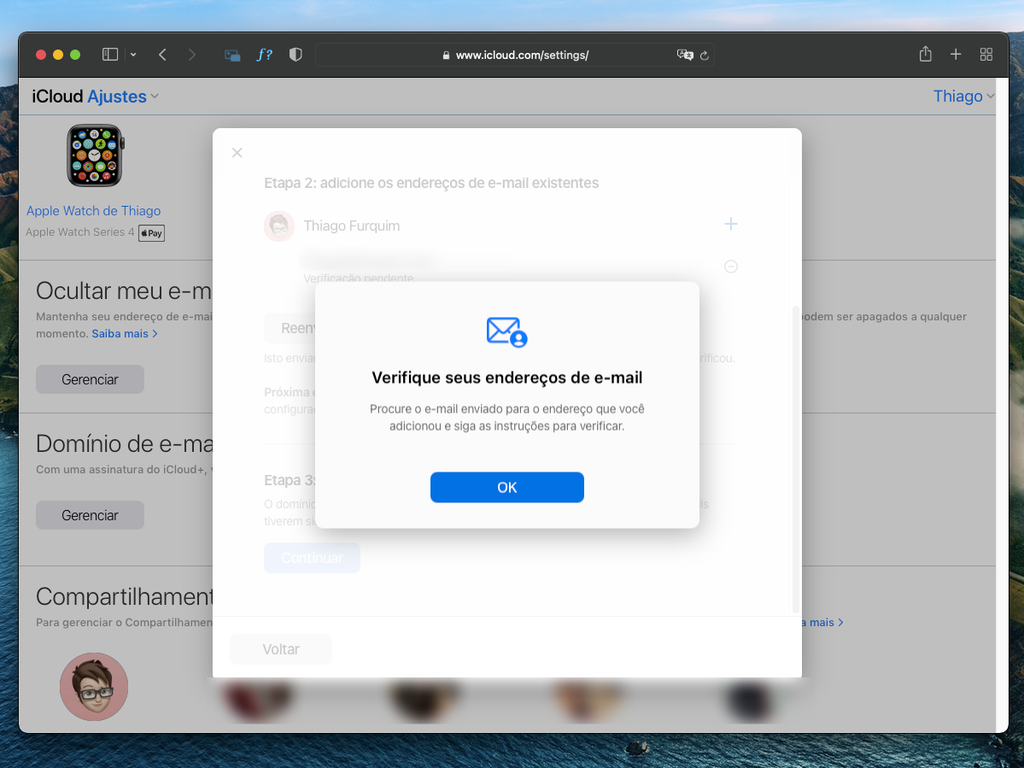
Task: Show the tab overview grid icon
Action: coord(986,54)
